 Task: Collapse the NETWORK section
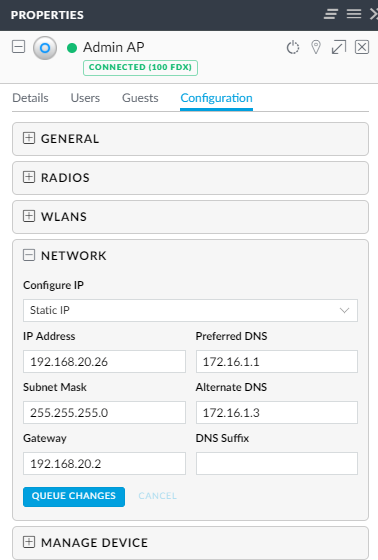(29, 255)
